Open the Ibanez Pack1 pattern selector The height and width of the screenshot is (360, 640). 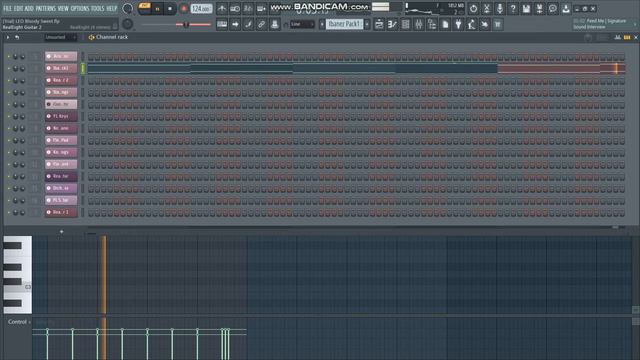345,24
